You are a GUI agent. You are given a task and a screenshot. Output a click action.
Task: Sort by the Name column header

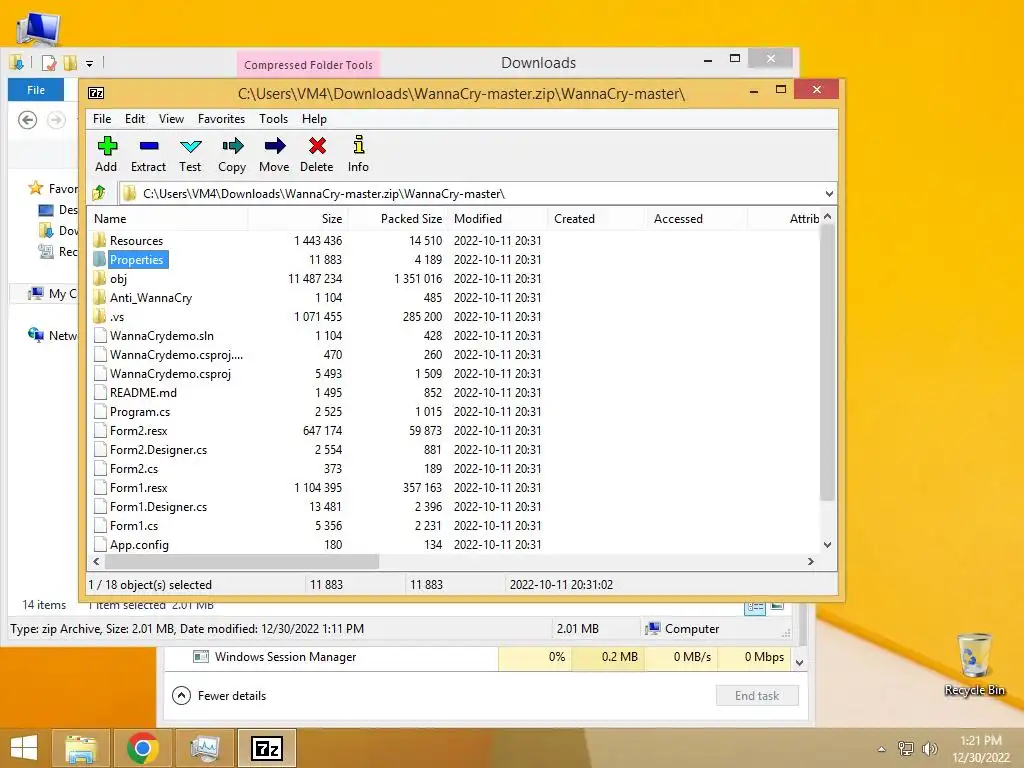click(168, 219)
